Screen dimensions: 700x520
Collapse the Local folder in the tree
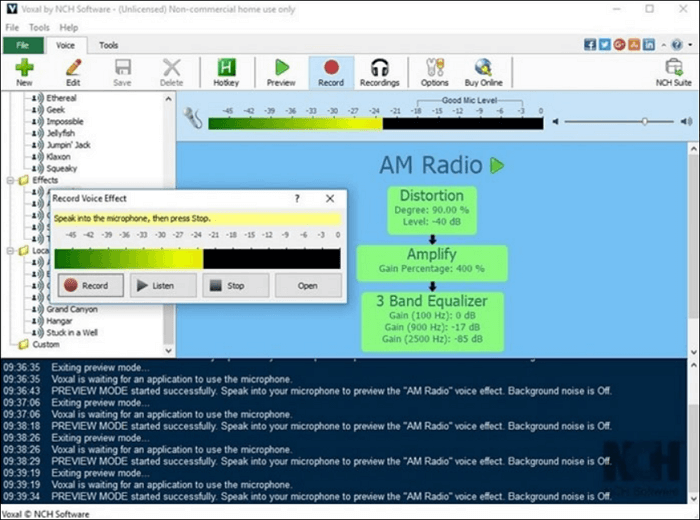click(x=10, y=251)
